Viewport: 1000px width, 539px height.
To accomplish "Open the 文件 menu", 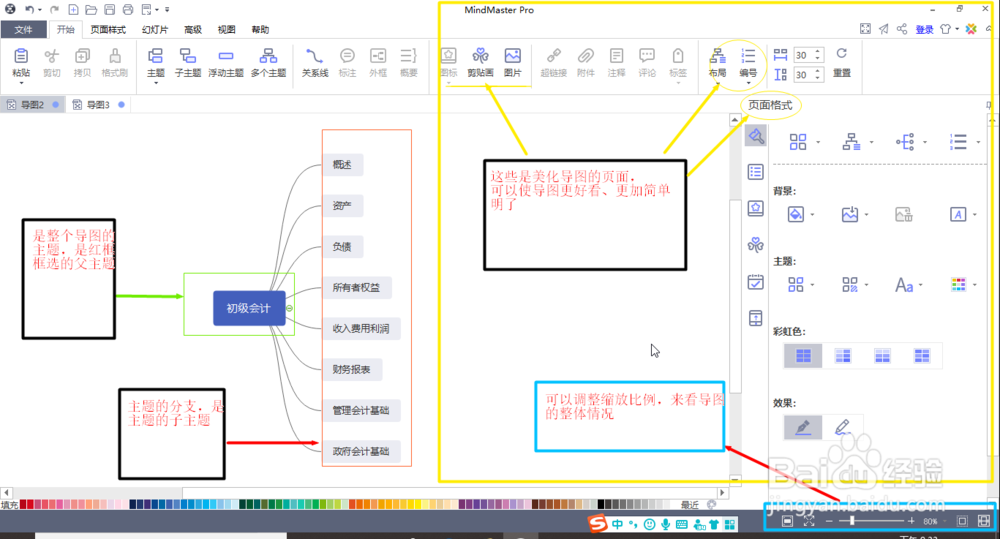I will tap(24, 29).
